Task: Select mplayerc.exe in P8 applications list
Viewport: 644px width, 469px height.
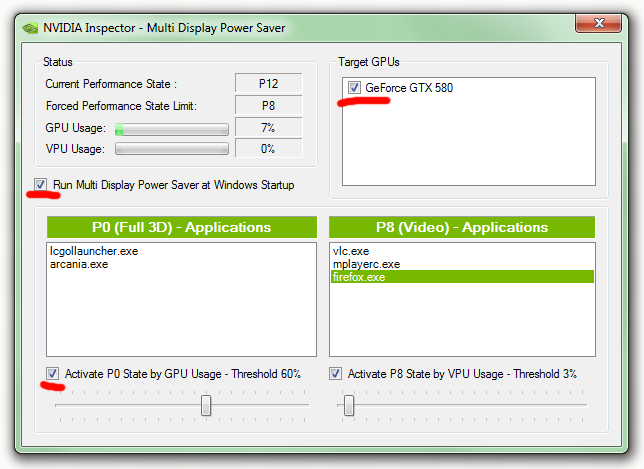Action: pos(462,264)
